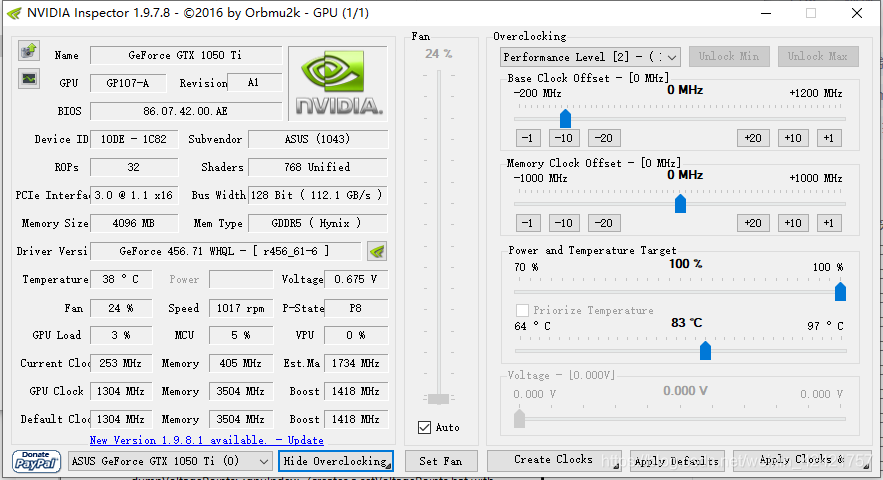Click the Subvendor field ASUS (1043)
Image resolution: width=883 pixels, height=480 pixels.
point(318,139)
